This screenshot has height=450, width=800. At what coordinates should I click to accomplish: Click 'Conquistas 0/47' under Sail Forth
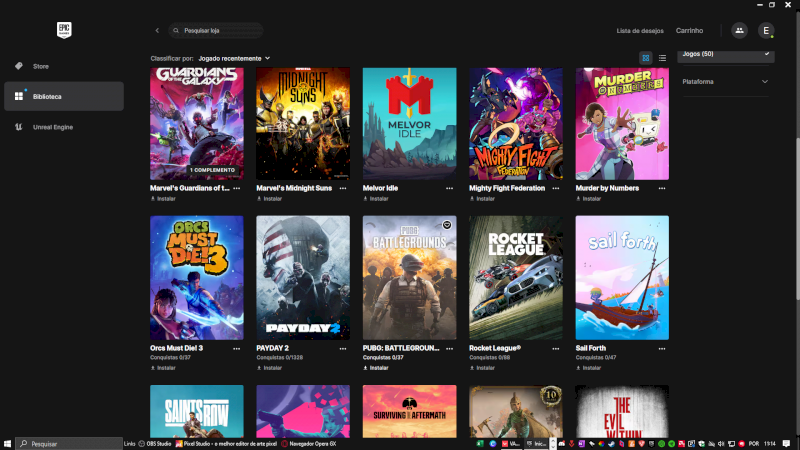pyautogui.click(x=596, y=358)
